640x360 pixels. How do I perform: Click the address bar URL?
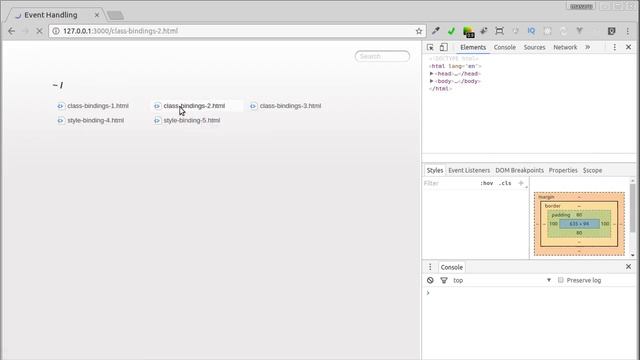pyautogui.click(x=120, y=31)
